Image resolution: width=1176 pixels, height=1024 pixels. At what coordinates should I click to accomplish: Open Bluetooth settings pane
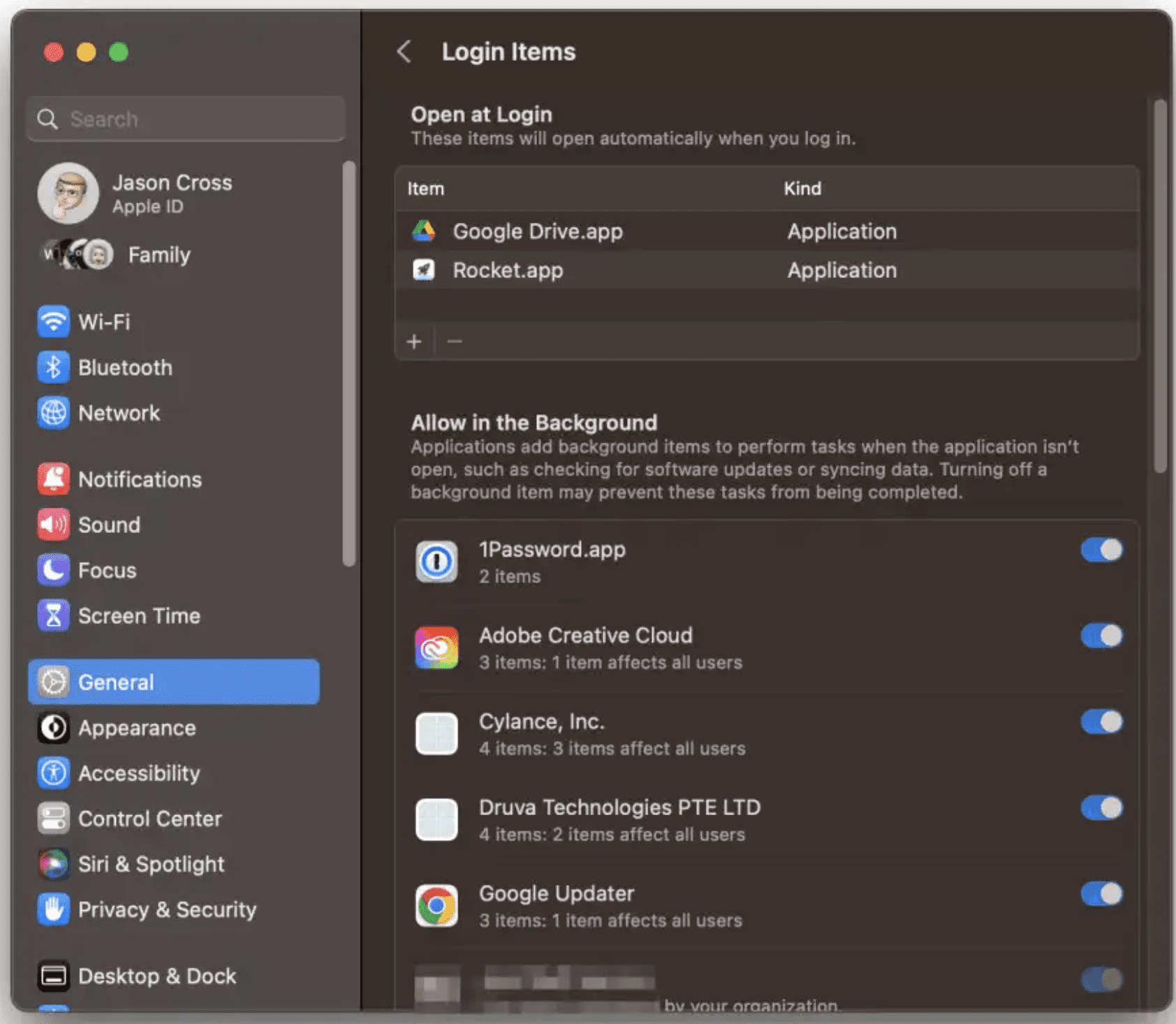point(173,367)
